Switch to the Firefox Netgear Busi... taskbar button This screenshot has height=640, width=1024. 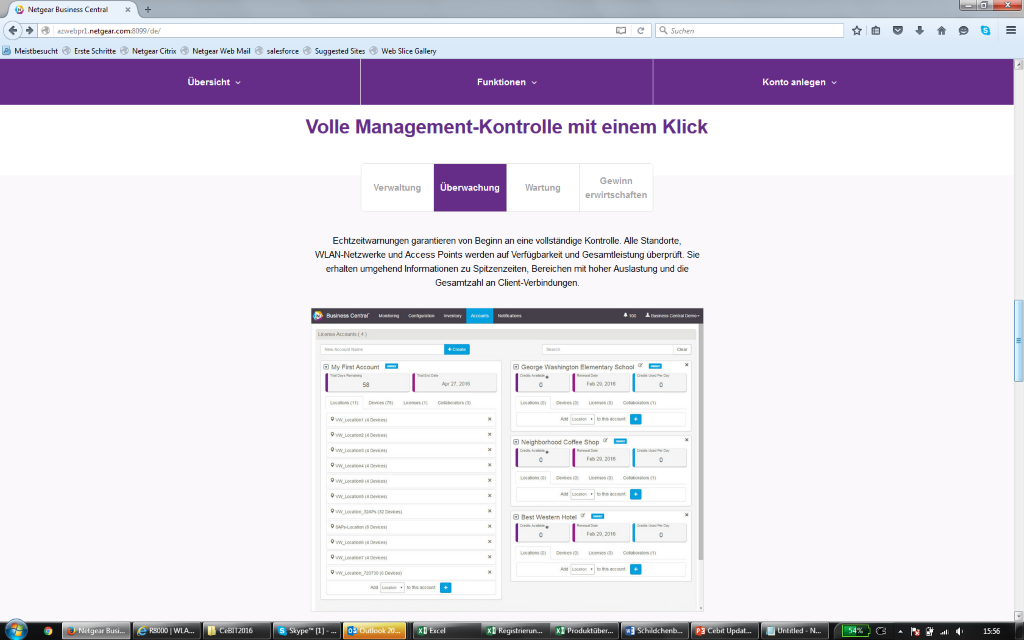point(97,631)
